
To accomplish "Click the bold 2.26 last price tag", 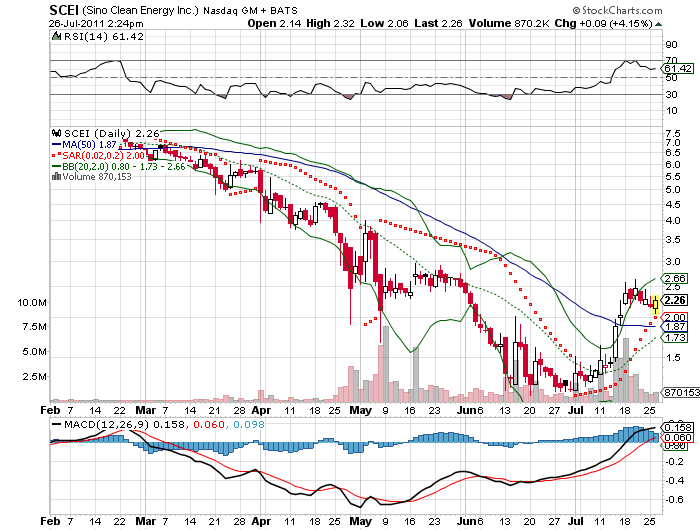I will pyautogui.click(x=675, y=300).
